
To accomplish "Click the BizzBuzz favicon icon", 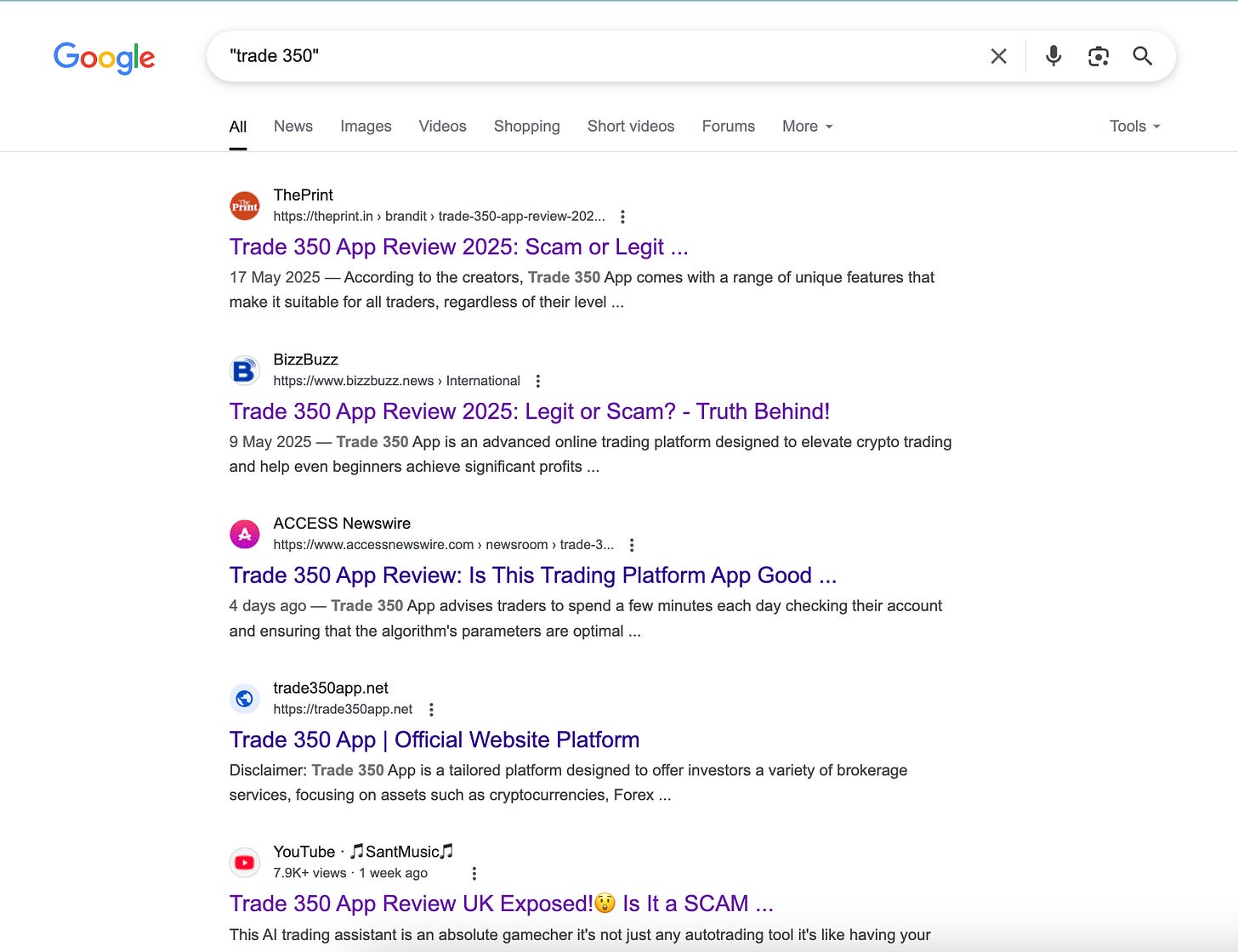I will pos(245,371).
